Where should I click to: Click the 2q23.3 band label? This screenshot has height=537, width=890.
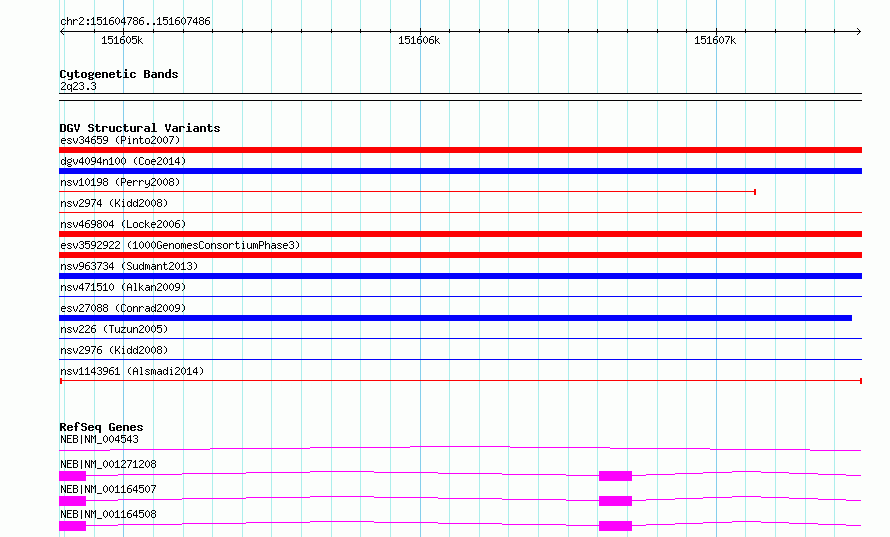[x=78, y=86]
